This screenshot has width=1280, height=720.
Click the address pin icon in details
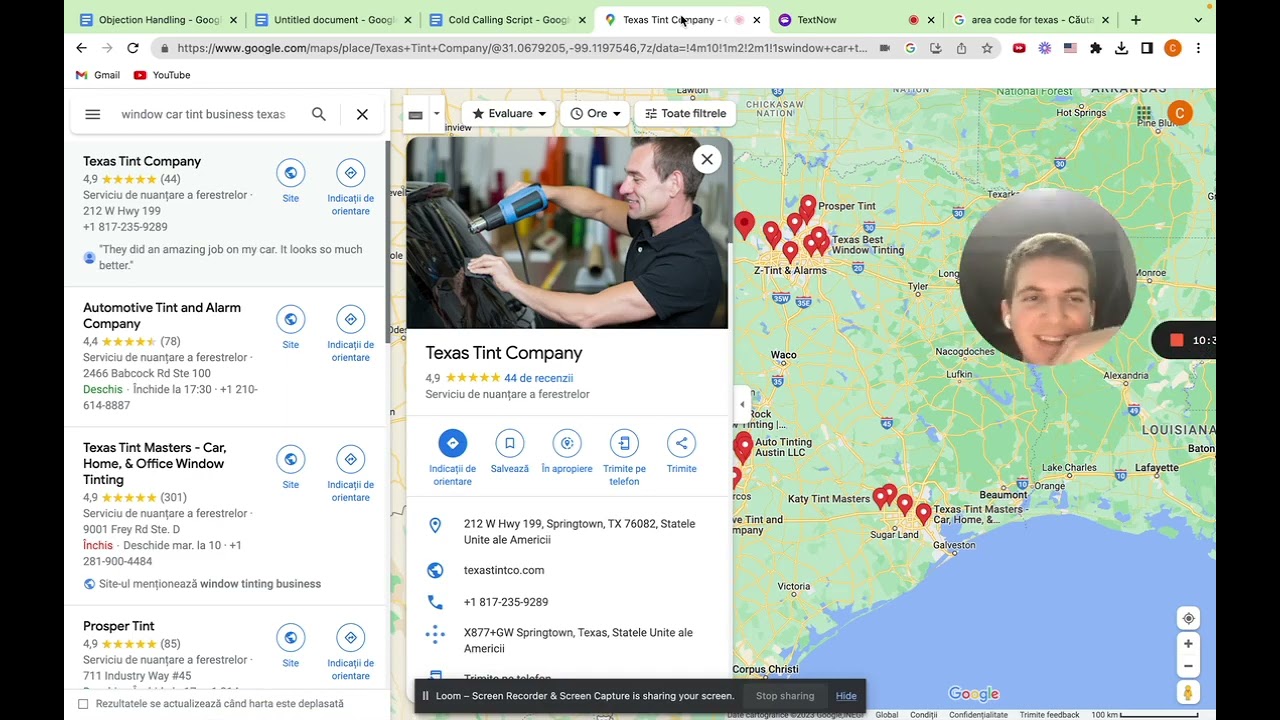pos(435,525)
